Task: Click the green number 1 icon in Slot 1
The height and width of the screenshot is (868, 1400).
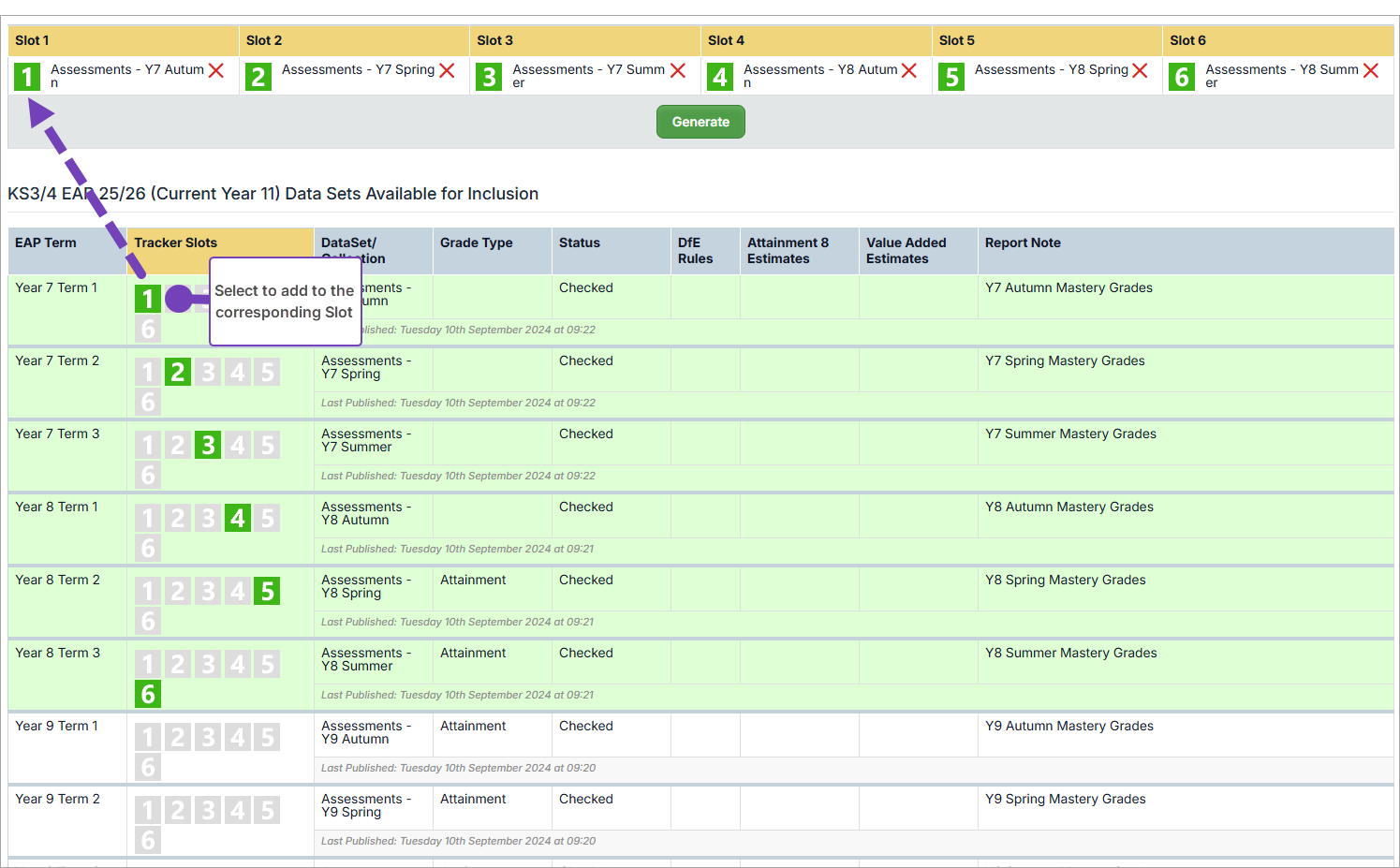Action: (27, 76)
